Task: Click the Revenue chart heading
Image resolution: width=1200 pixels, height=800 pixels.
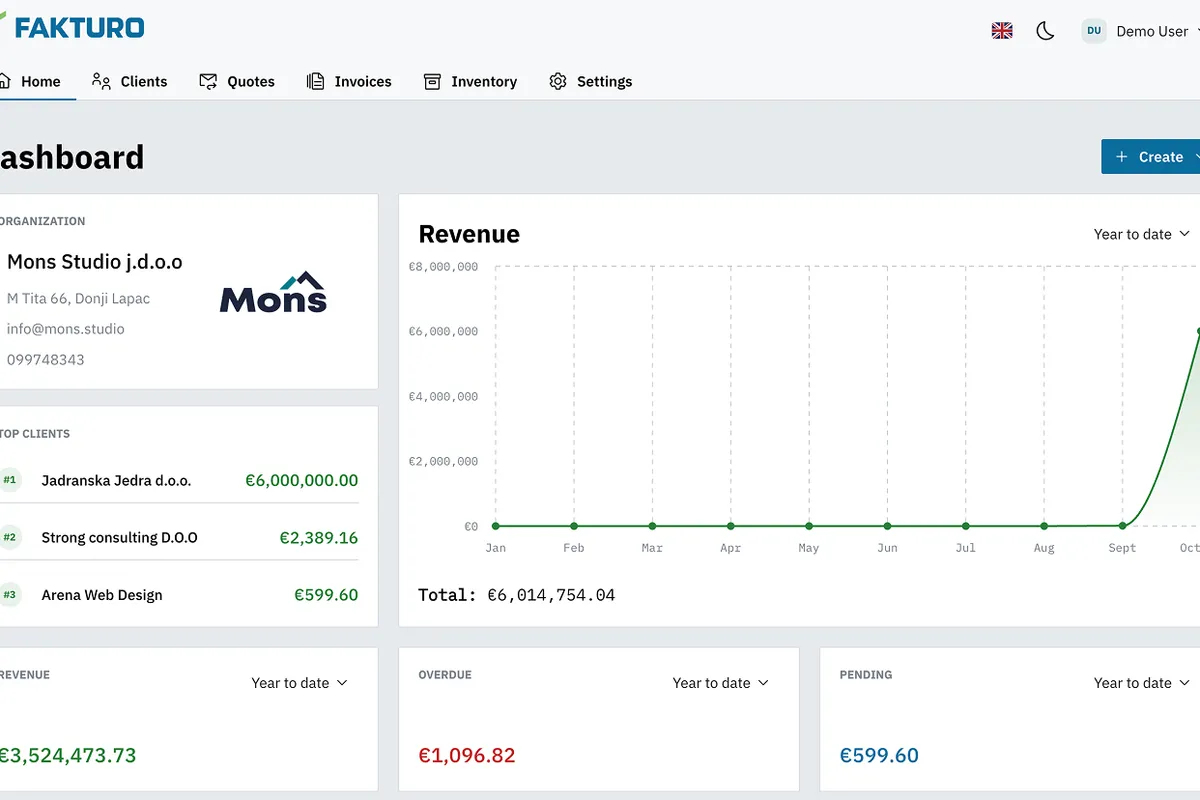Action: click(469, 234)
